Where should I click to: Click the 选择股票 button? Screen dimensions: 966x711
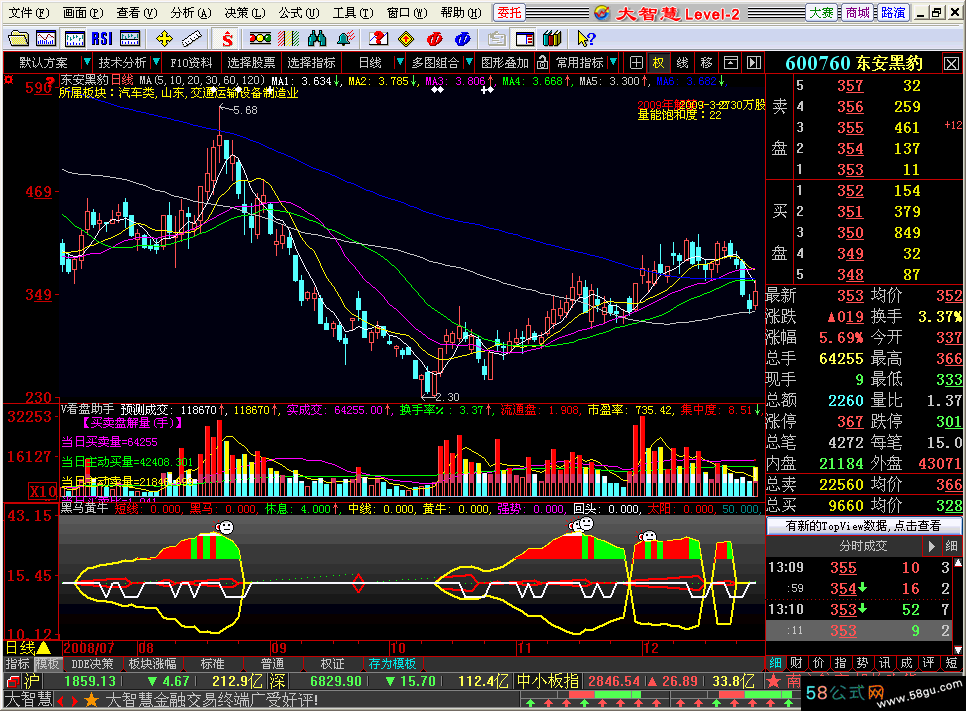(x=251, y=62)
